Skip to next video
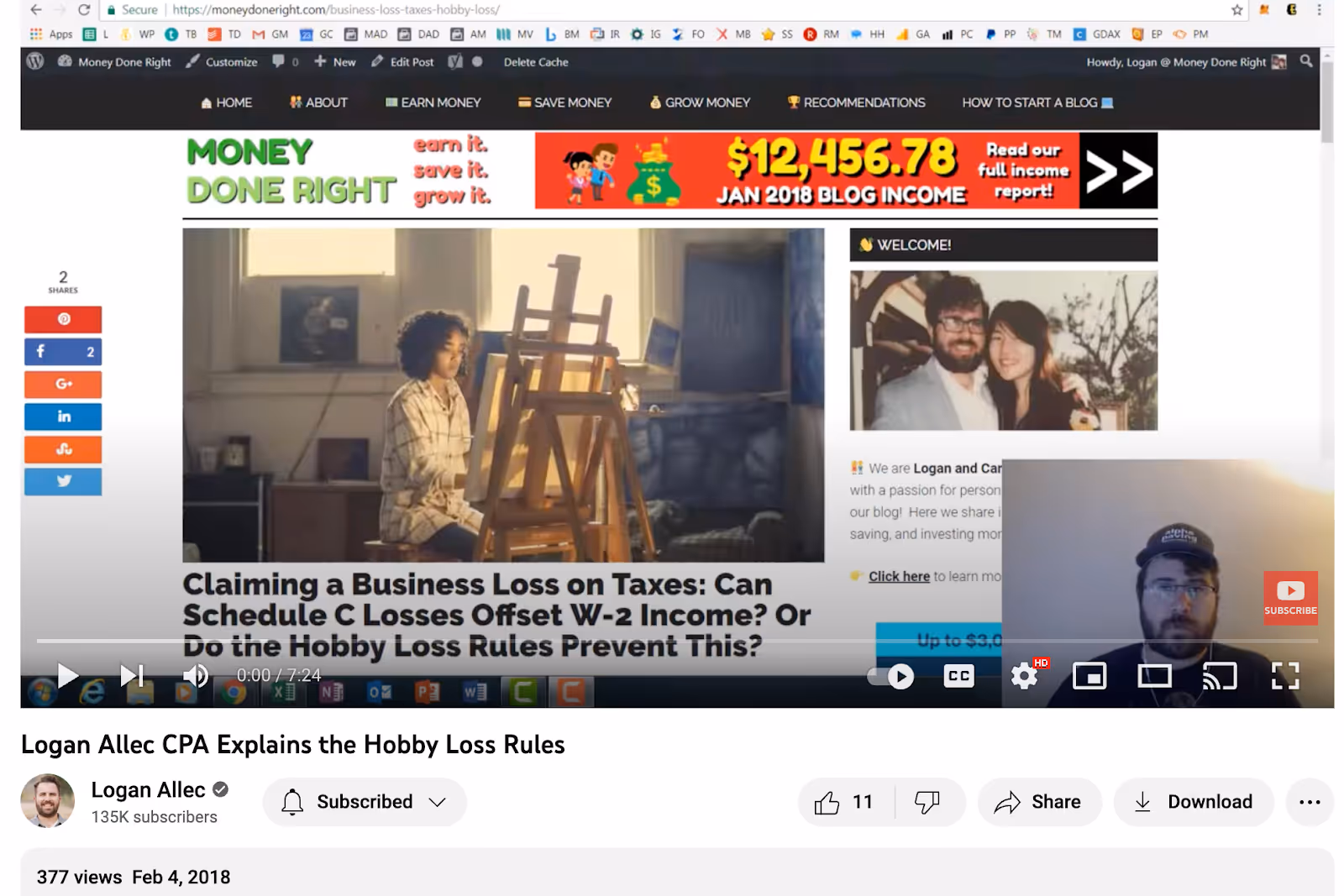The width and height of the screenshot is (1344, 896). click(132, 675)
